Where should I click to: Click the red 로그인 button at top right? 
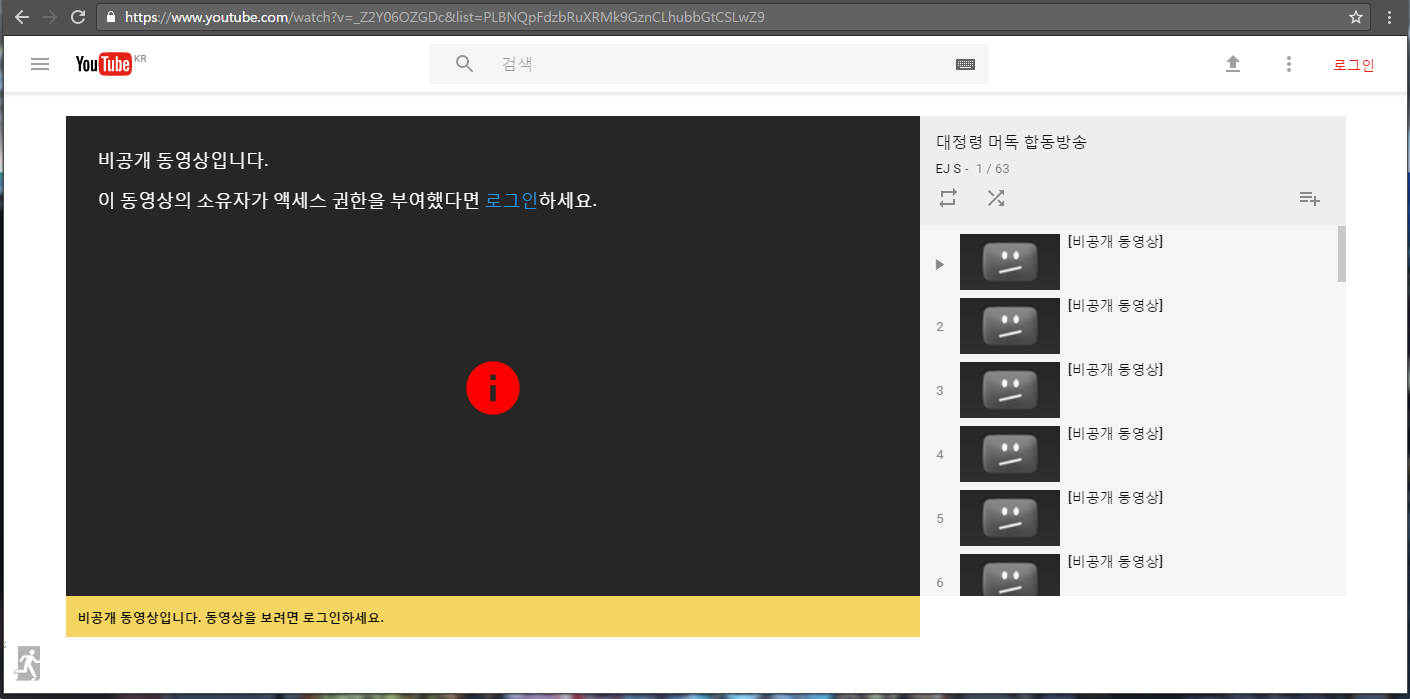click(1353, 65)
